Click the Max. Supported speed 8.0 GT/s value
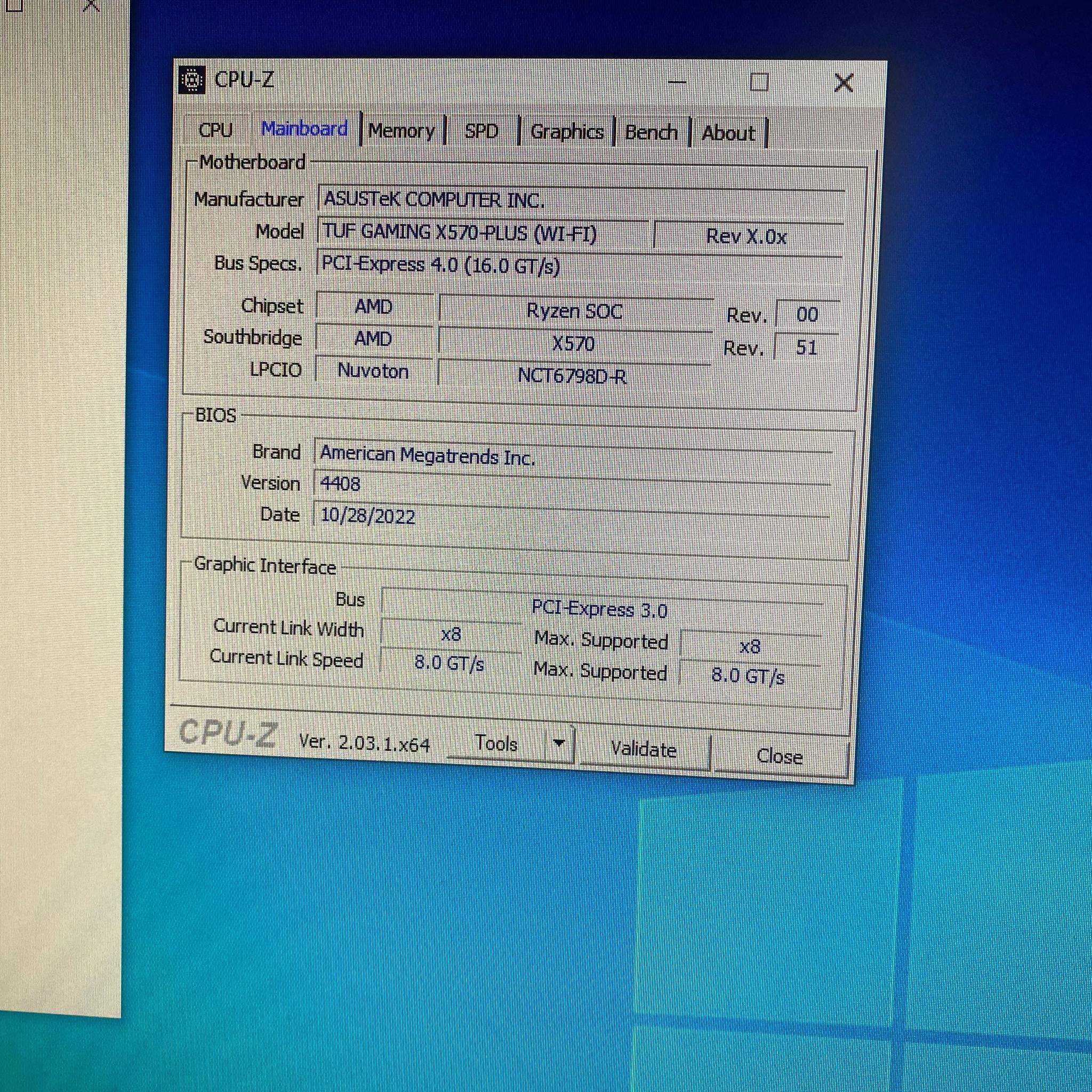This screenshot has width=1092, height=1092. (x=749, y=676)
